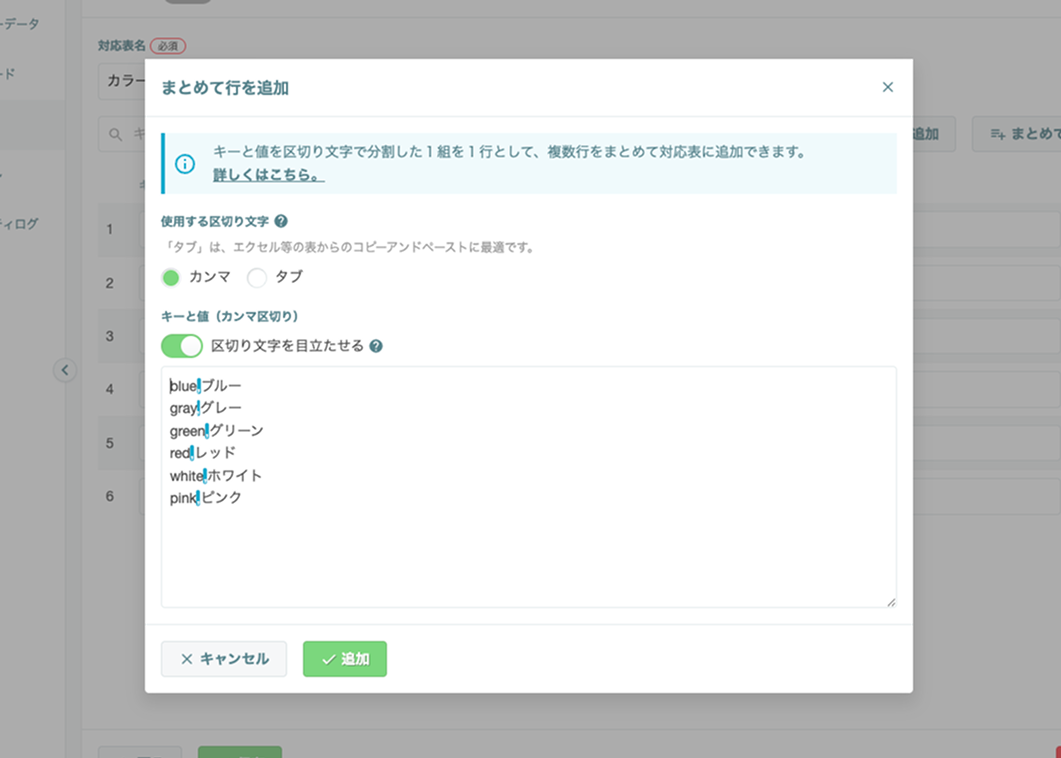This screenshot has height=758, width=1061.
Task: Click the info circle icon in the banner
Action: [185, 164]
